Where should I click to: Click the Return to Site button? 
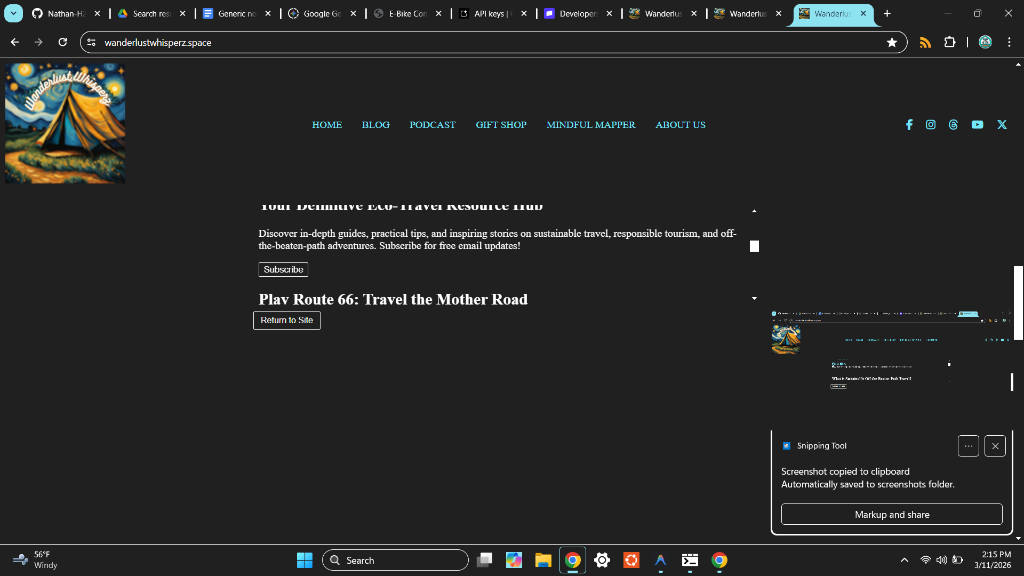286,320
